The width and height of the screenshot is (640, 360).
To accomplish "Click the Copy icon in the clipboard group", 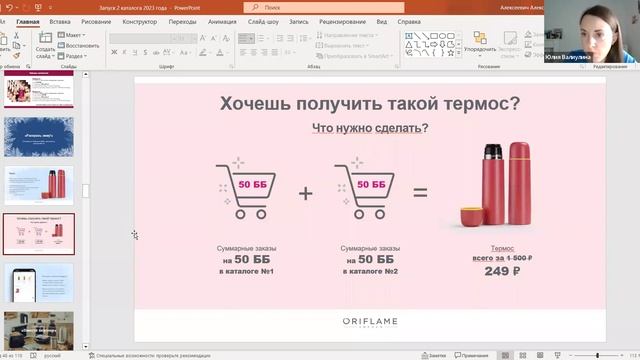I will pyautogui.click(x=16, y=46).
